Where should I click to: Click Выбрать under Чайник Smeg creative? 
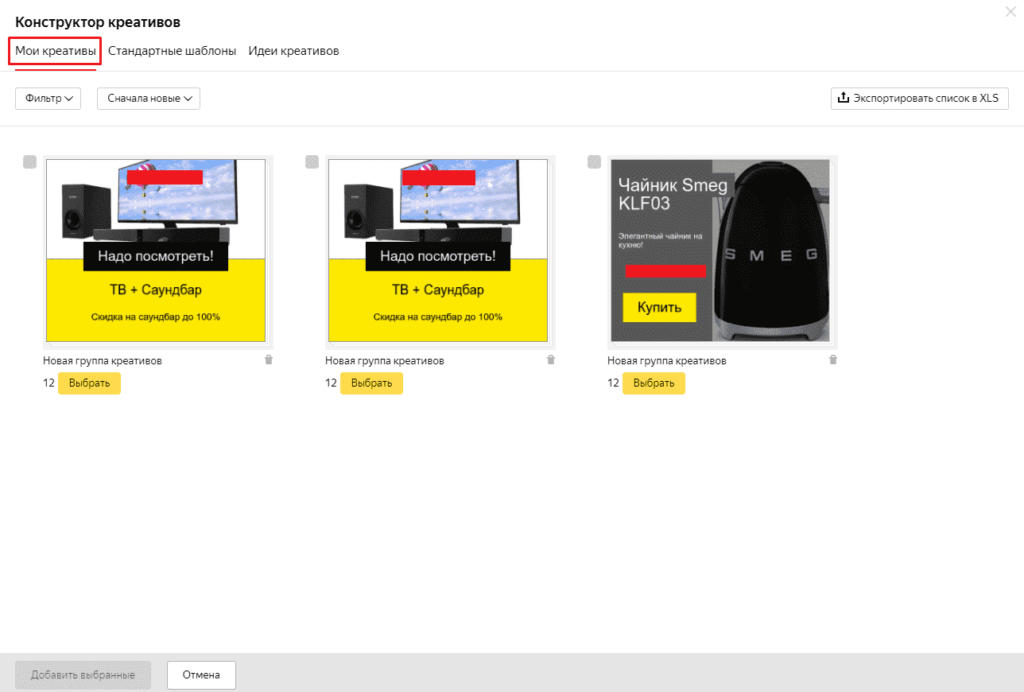click(654, 383)
